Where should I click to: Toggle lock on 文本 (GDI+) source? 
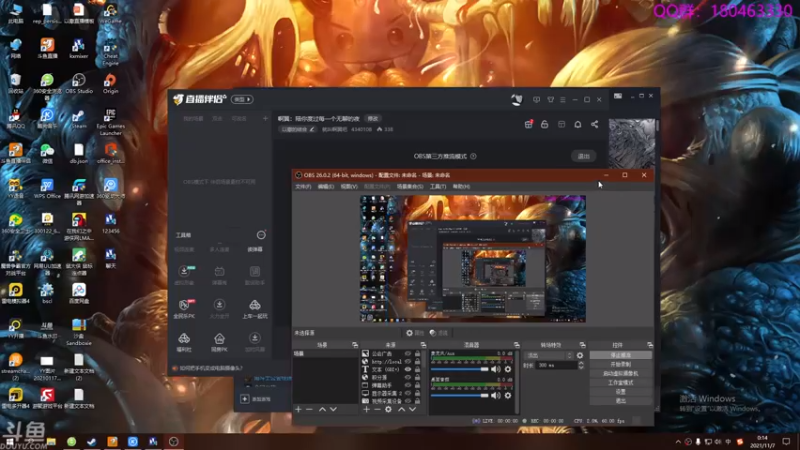click(417, 369)
